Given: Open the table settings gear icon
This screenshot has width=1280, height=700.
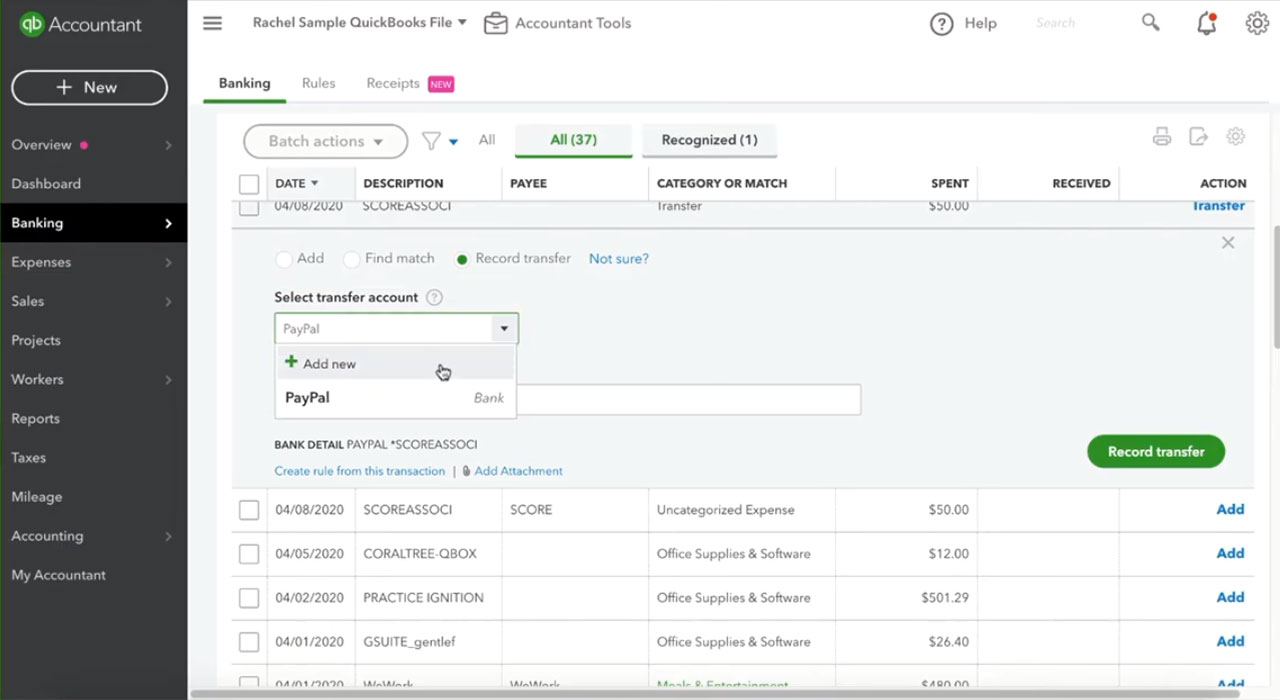Looking at the screenshot, I should point(1236,137).
